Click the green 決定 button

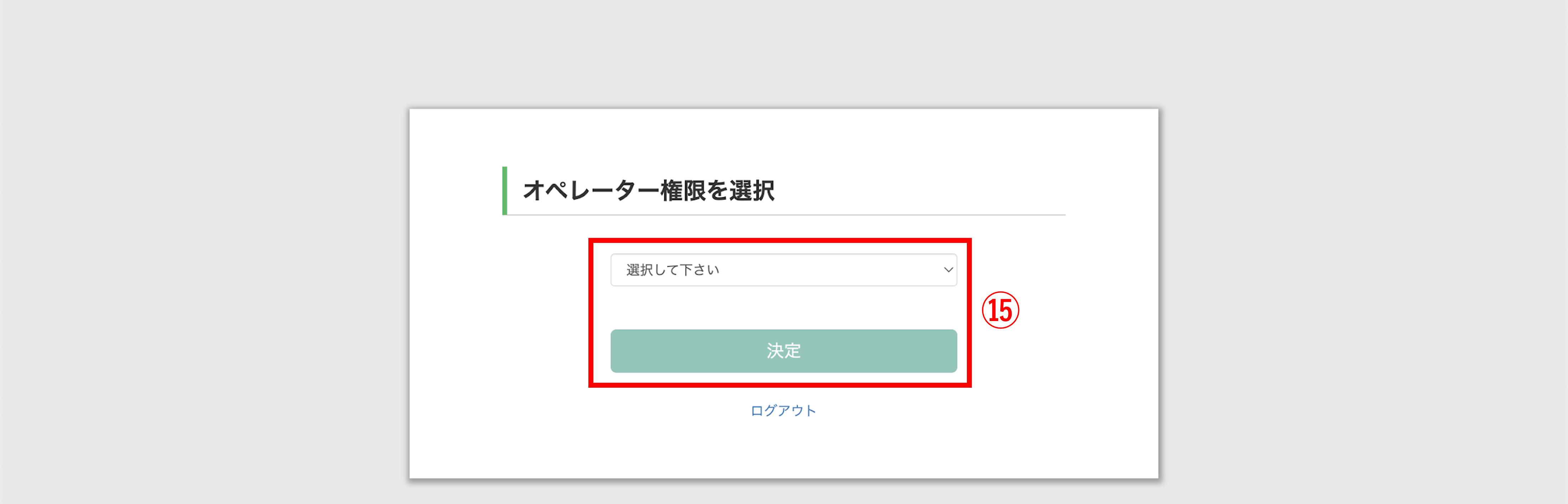[783, 351]
